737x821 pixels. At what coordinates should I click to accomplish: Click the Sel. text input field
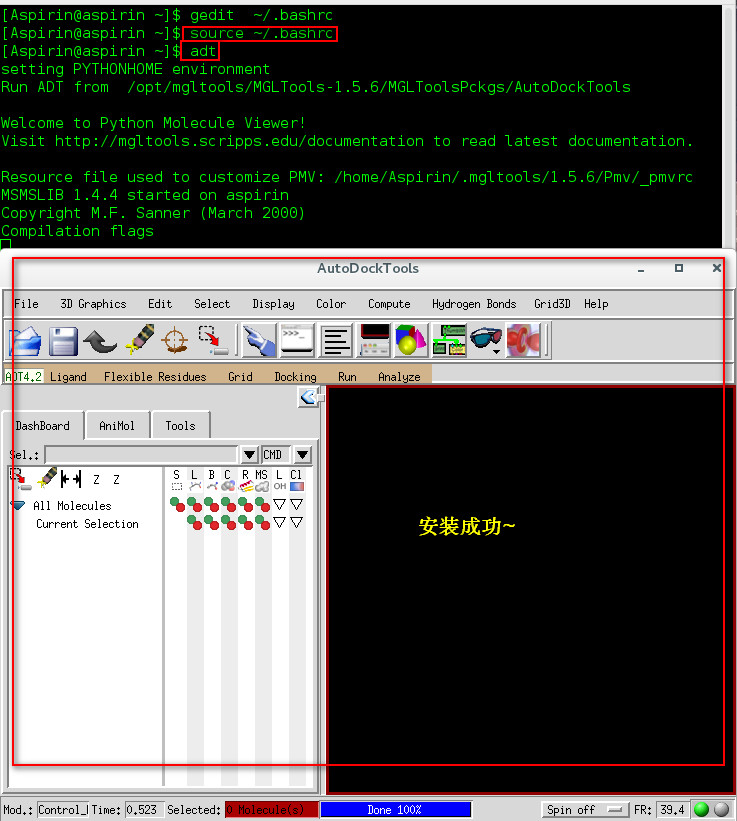coord(141,454)
